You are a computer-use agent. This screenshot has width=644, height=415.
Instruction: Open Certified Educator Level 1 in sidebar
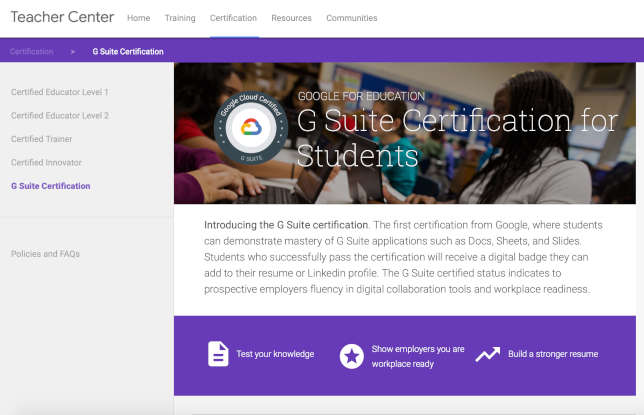pos(60,92)
